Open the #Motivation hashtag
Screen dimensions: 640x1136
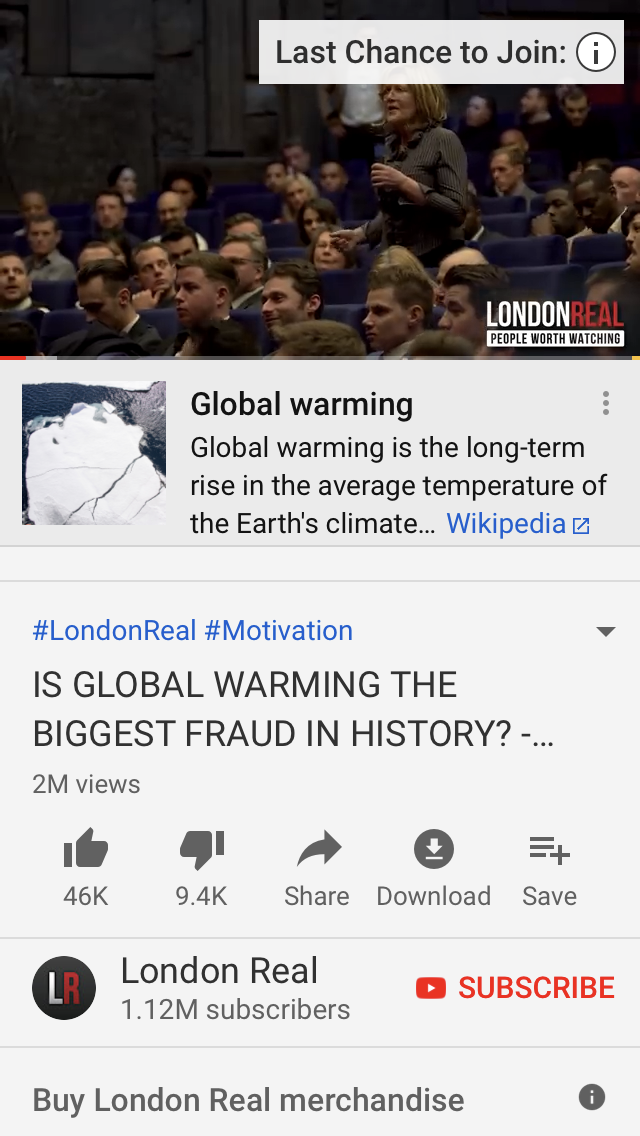pyautogui.click(x=278, y=630)
